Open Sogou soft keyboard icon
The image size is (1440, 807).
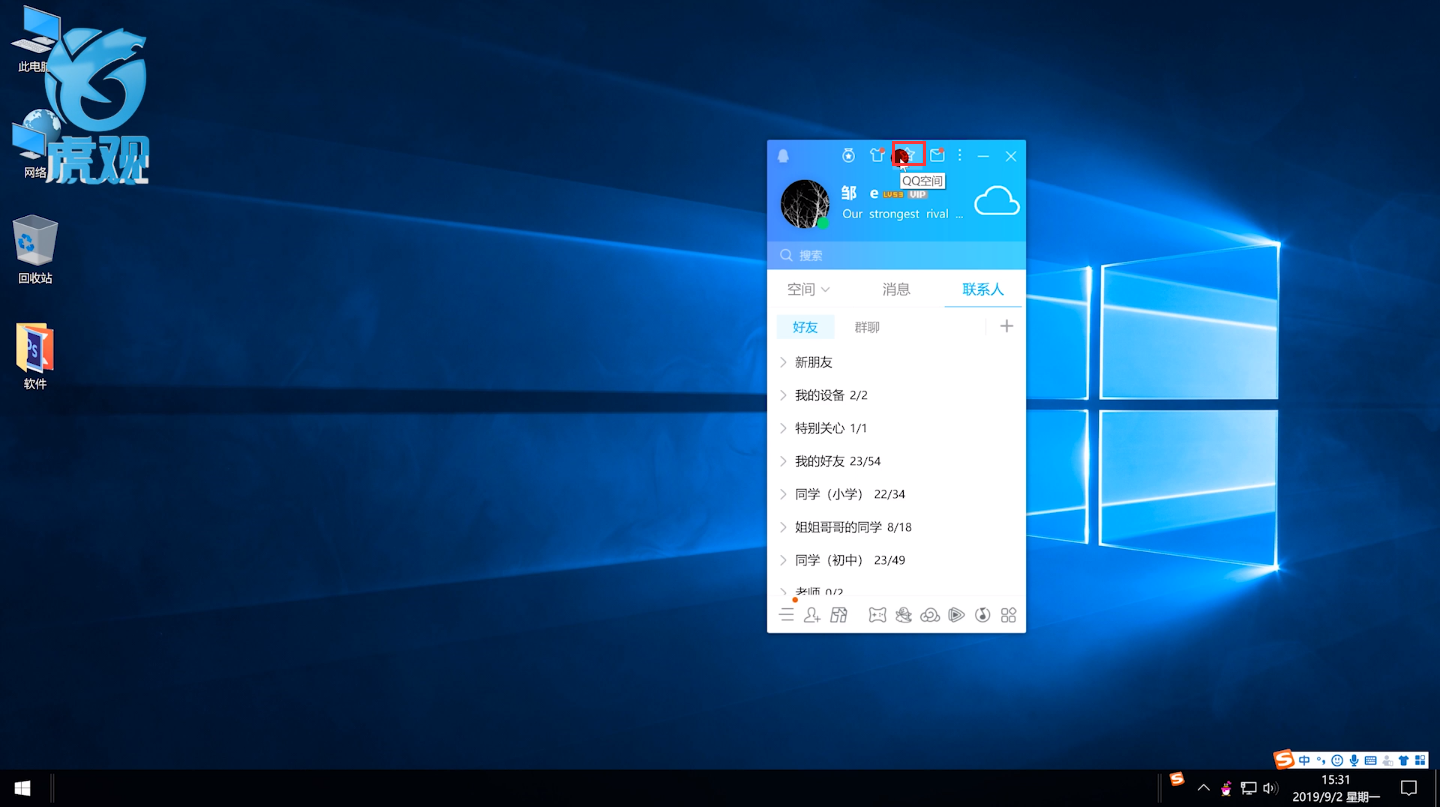(1370, 761)
